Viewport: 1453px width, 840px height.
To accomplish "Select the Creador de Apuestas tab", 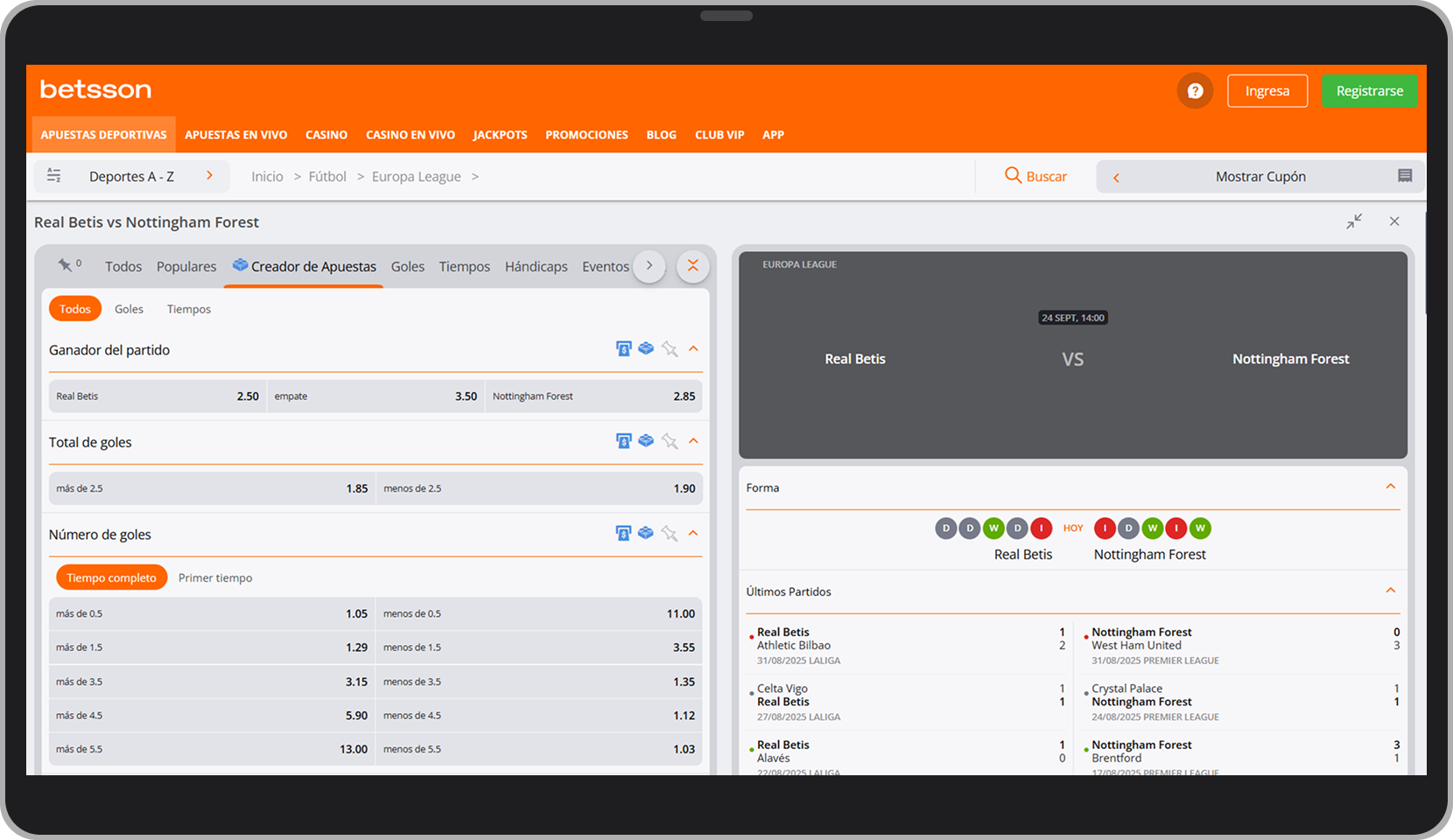I will coord(304,267).
